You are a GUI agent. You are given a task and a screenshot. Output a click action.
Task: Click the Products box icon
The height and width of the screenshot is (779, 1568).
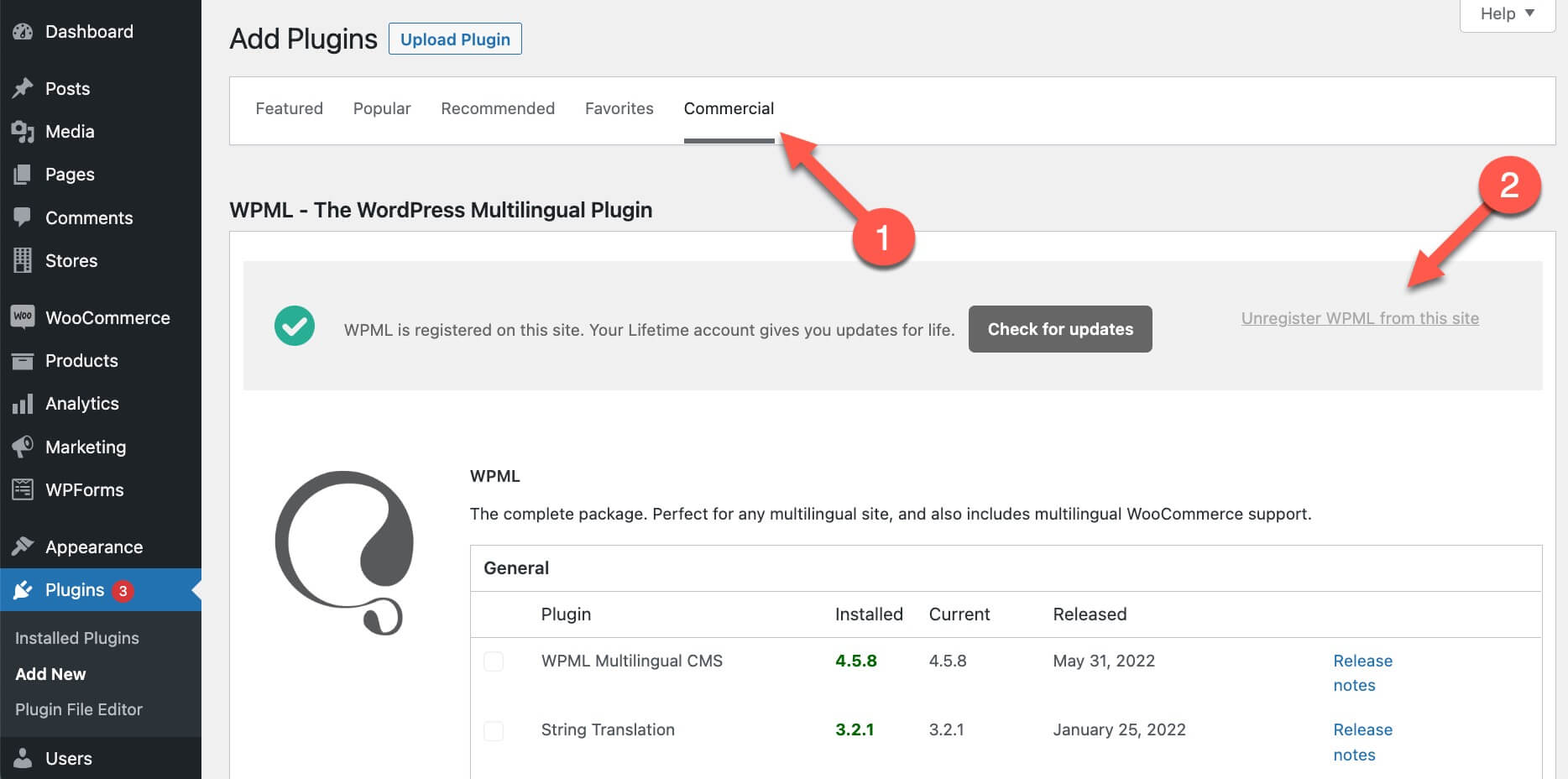(x=23, y=361)
